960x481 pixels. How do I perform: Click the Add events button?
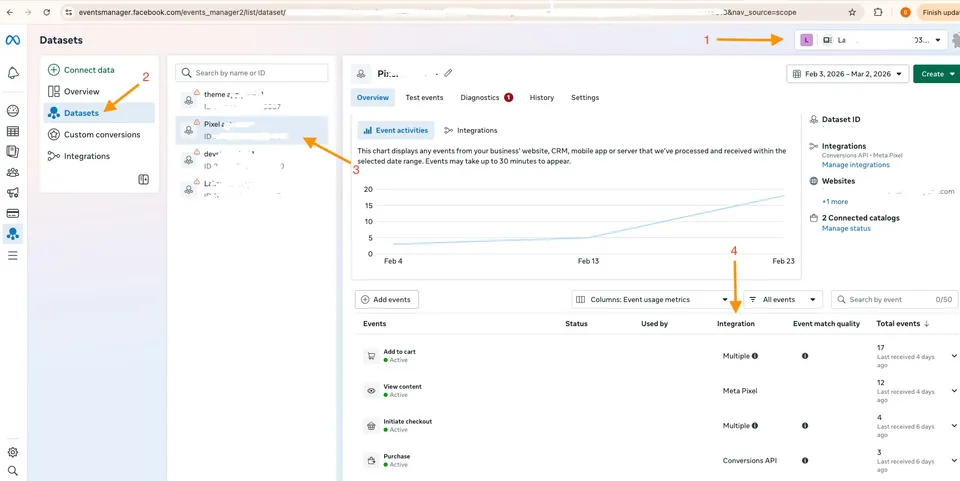[x=386, y=300]
